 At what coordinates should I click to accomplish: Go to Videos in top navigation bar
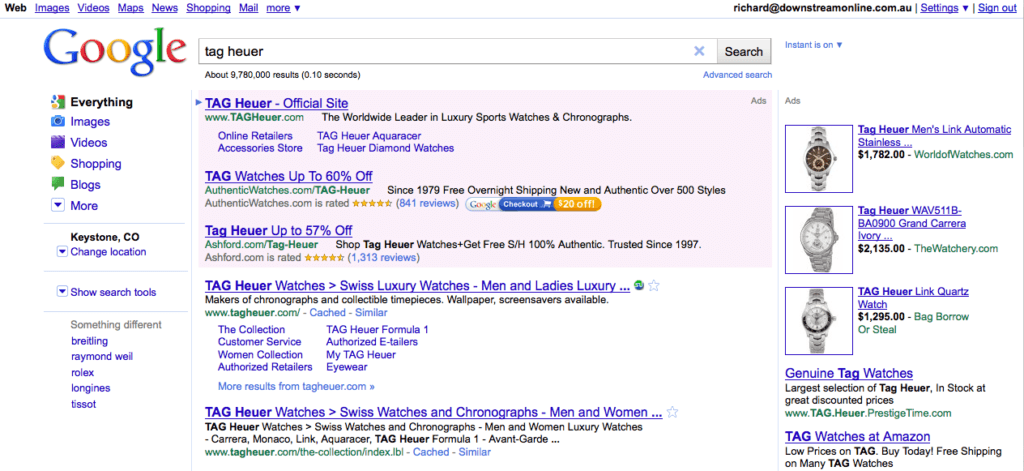(93, 8)
